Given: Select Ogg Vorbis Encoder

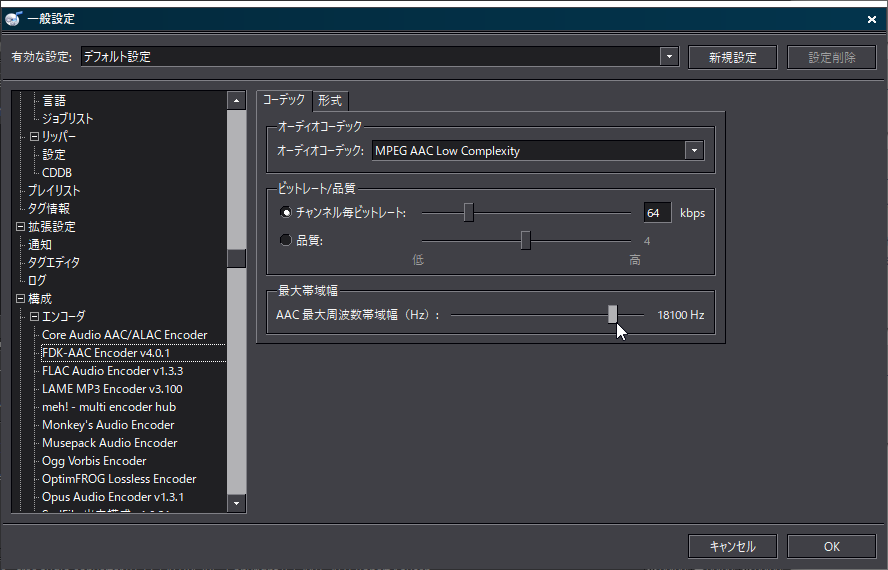Looking at the screenshot, I should (x=94, y=461).
